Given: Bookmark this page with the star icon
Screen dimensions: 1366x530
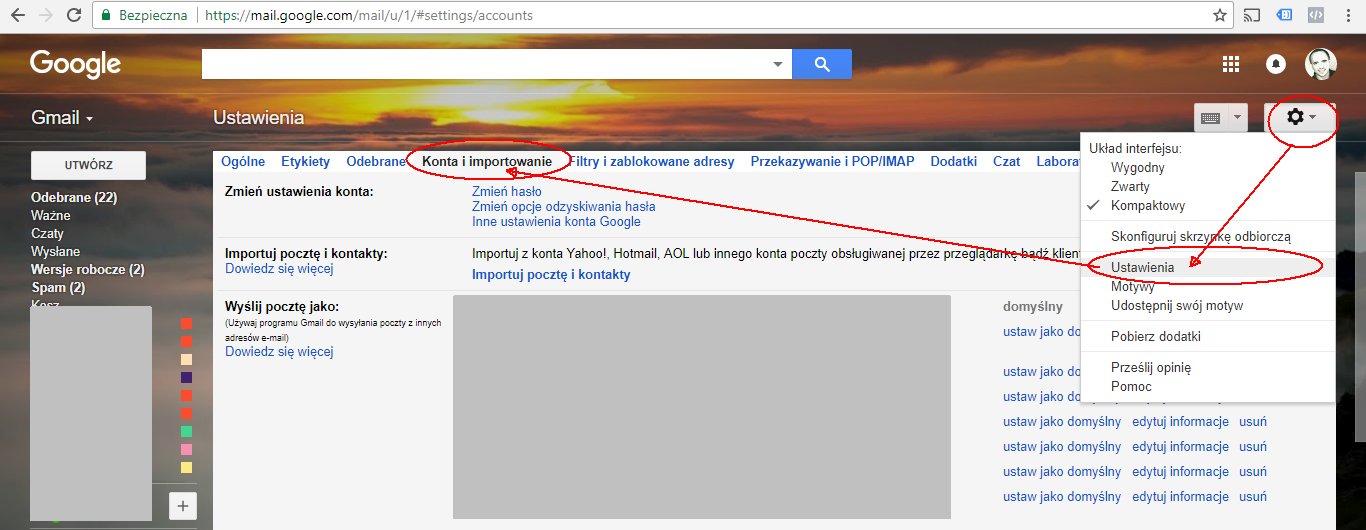Looking at the screenshot, I should tap(1219, 16).
